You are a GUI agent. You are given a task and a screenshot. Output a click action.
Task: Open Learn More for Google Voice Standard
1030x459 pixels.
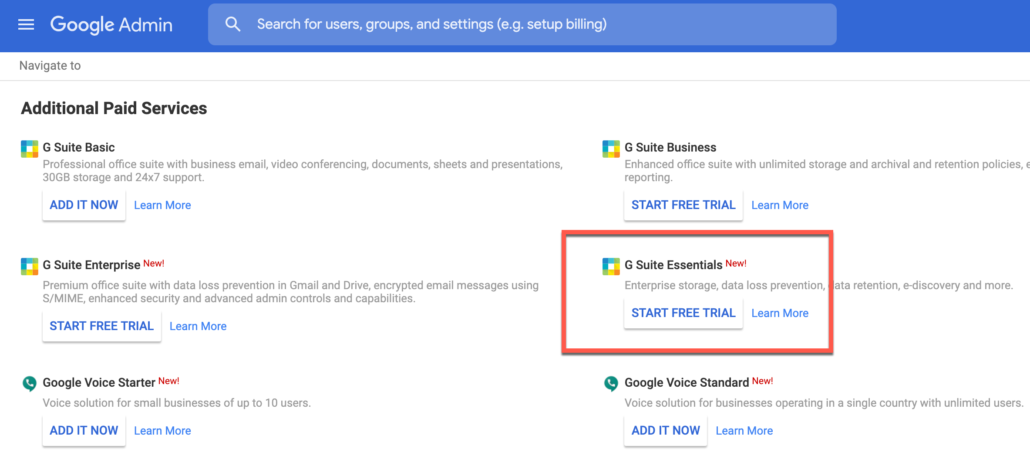pos(744,431)
